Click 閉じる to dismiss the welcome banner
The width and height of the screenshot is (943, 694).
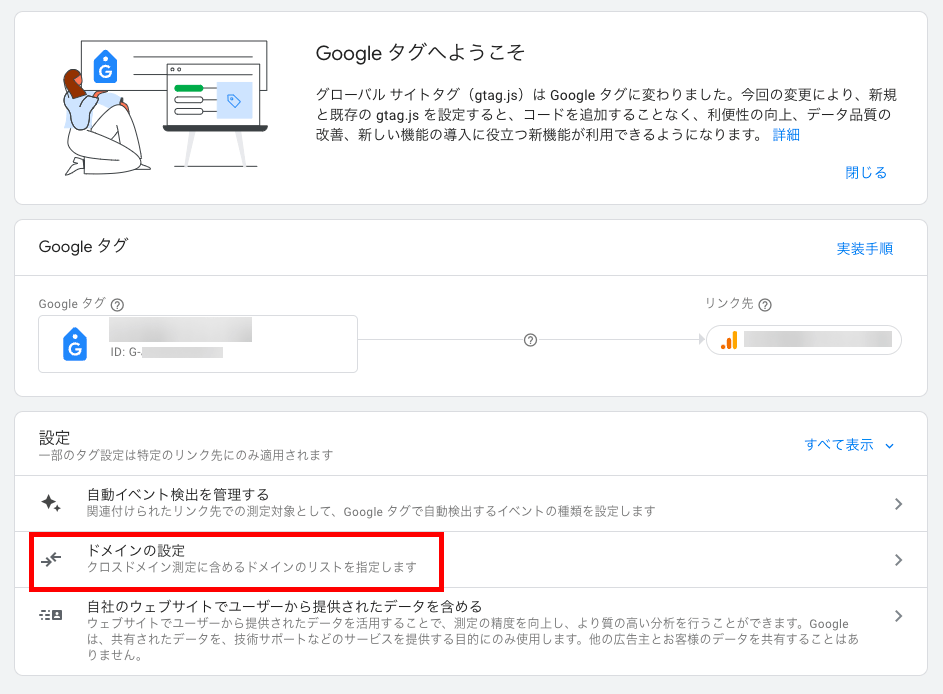click(x=865, y=173)
